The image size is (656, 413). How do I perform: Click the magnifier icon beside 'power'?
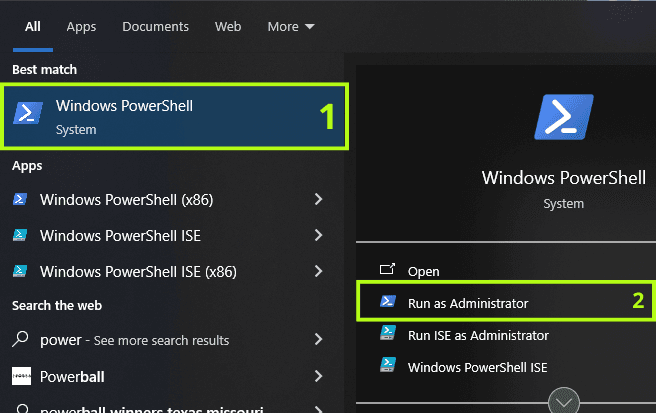click(20, 339)
